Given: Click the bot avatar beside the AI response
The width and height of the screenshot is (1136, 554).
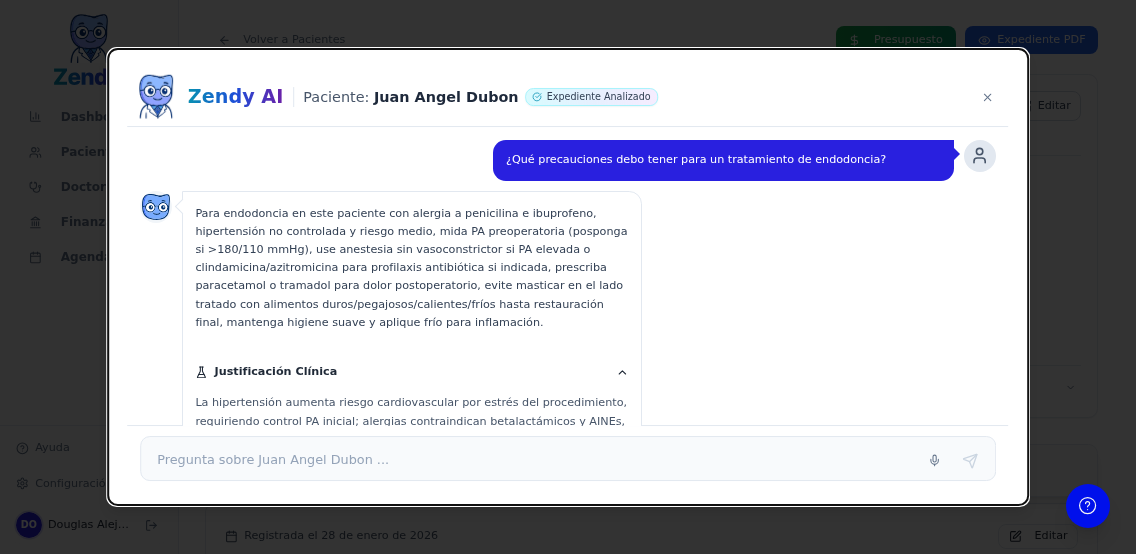Looking at the screenshot, I should 156,207.
